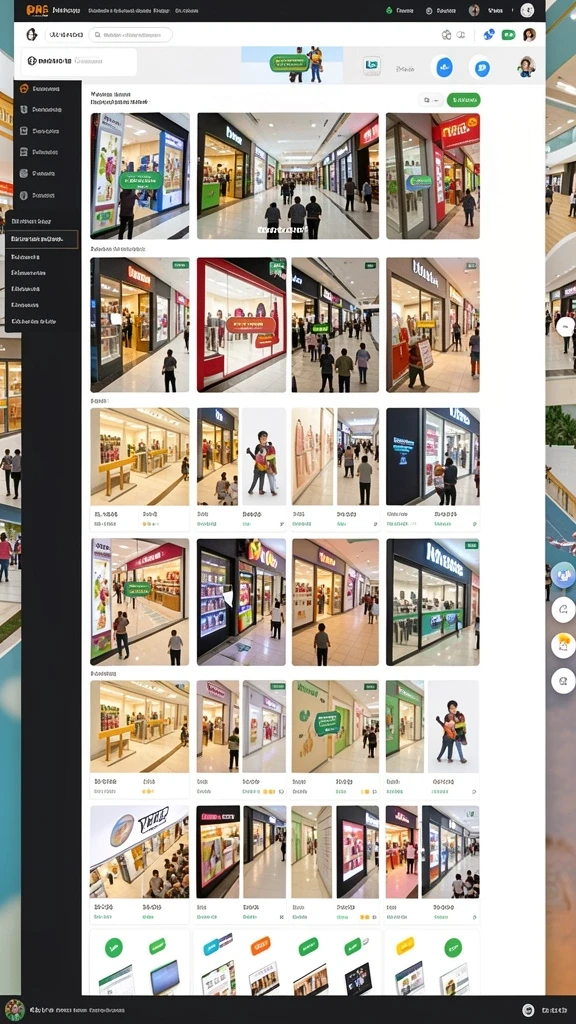Viewport: 576px width, 1024px height.
Task: Click the green square icon beside blue round buttons
Action: point(372,65)
